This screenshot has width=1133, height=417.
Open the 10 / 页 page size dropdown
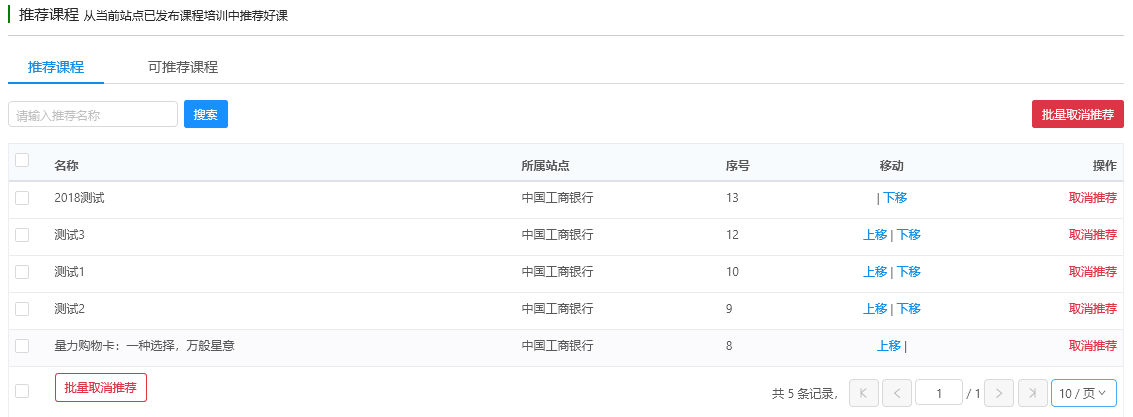[x=1083, y=394]
